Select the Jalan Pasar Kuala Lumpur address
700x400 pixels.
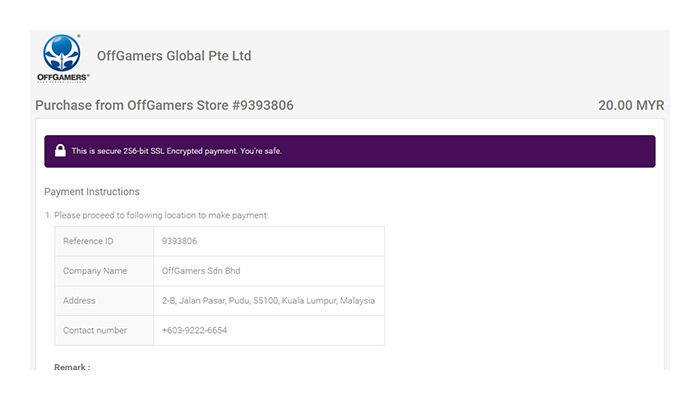click(268, 301)
